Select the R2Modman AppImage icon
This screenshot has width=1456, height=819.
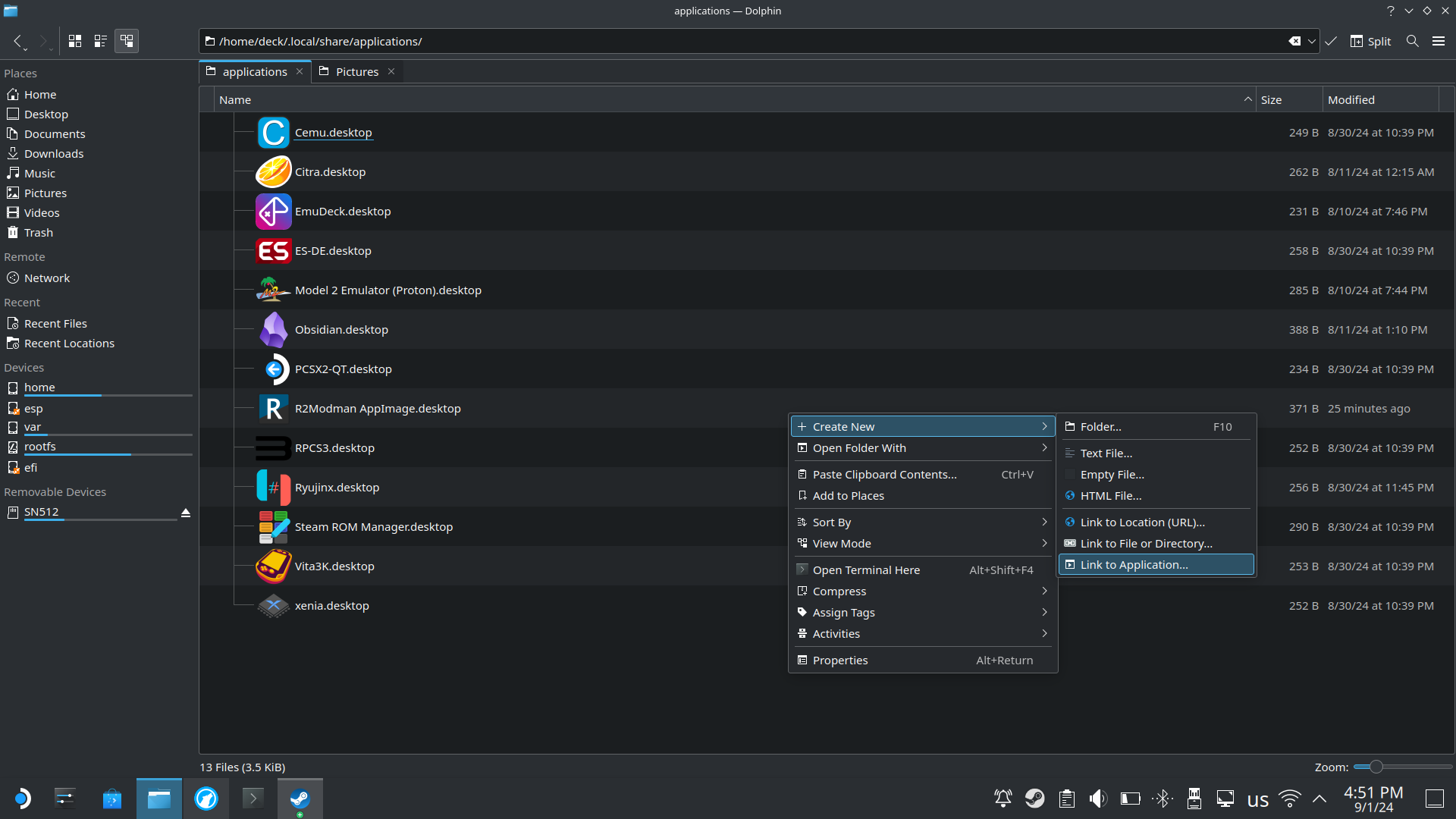pyautogui.click(x=274, y=409)
